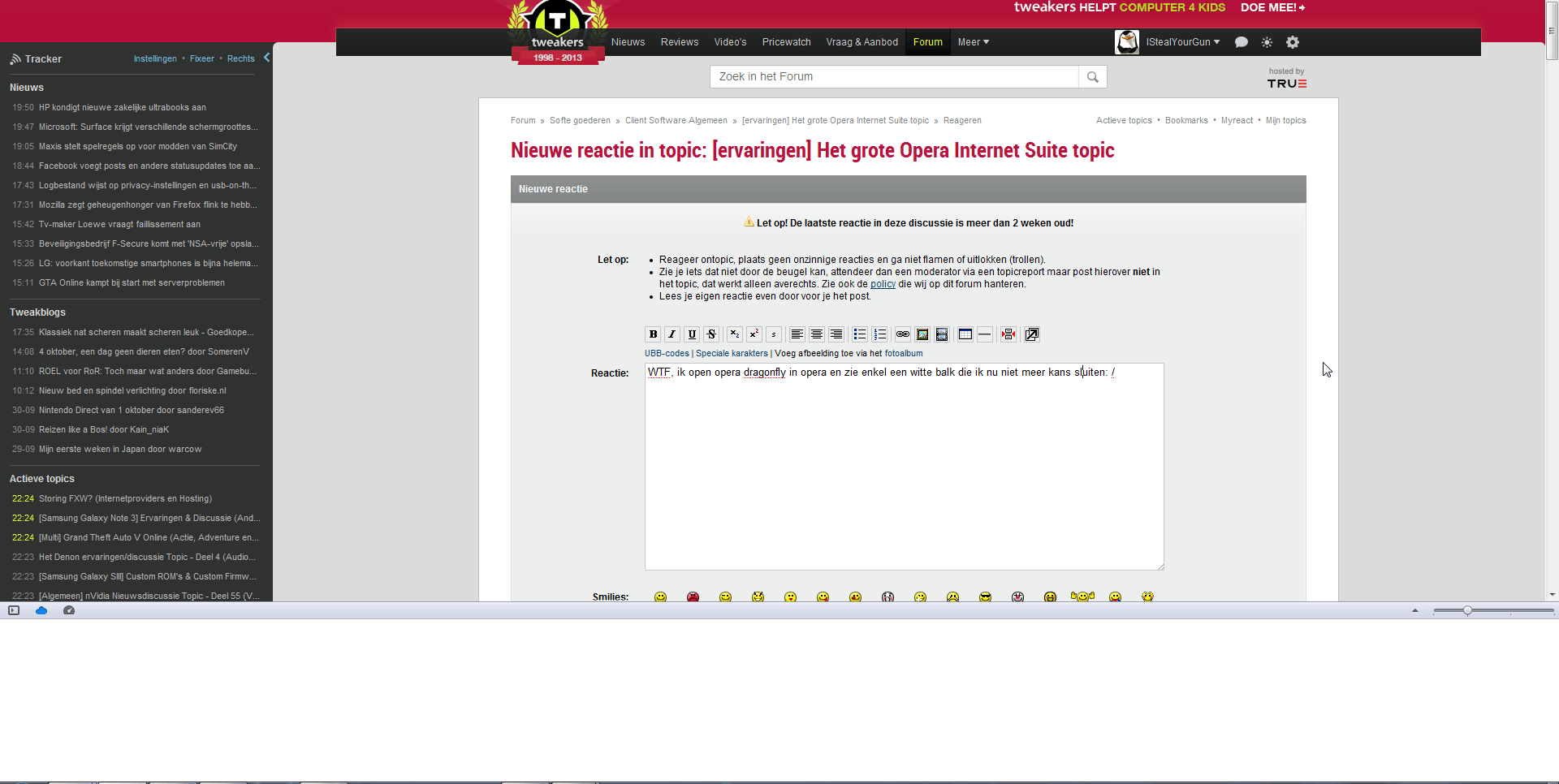1559x784 pixels.
Task: Insert a table via the toolbar
Action: (965, 334)
